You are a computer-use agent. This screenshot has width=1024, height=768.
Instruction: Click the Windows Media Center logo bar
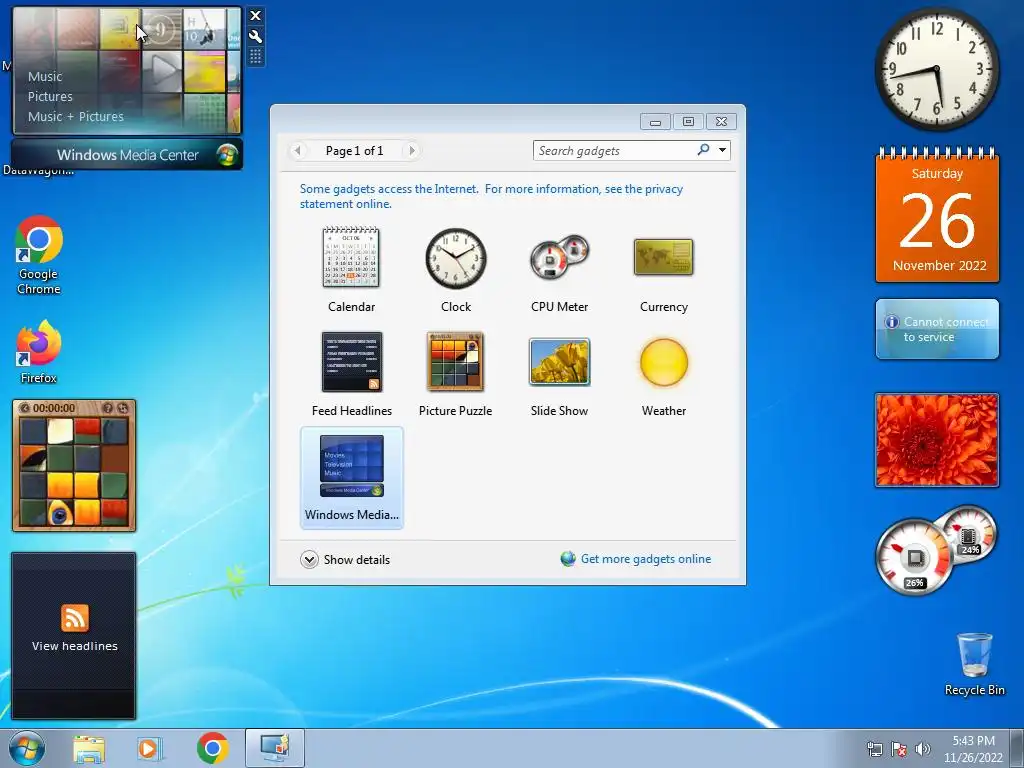(127, 155)
